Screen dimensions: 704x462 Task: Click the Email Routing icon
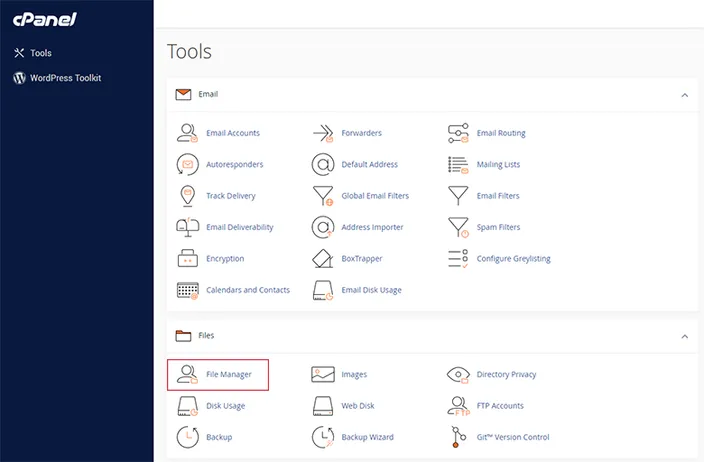458,133
